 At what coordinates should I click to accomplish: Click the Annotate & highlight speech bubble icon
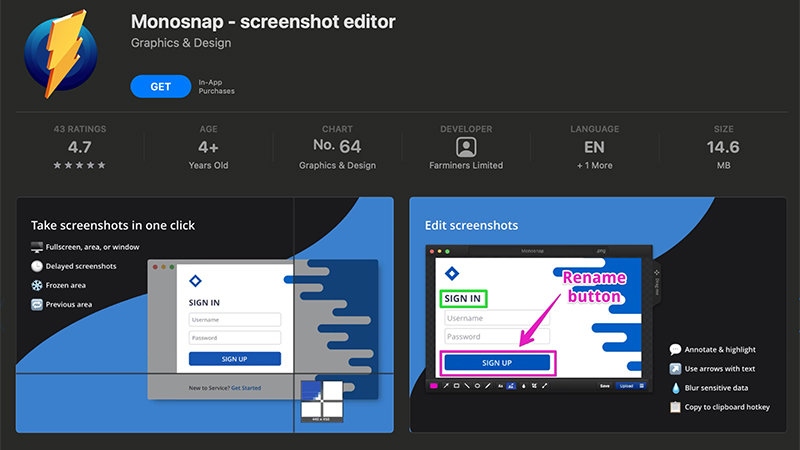[x=675, y=349]
